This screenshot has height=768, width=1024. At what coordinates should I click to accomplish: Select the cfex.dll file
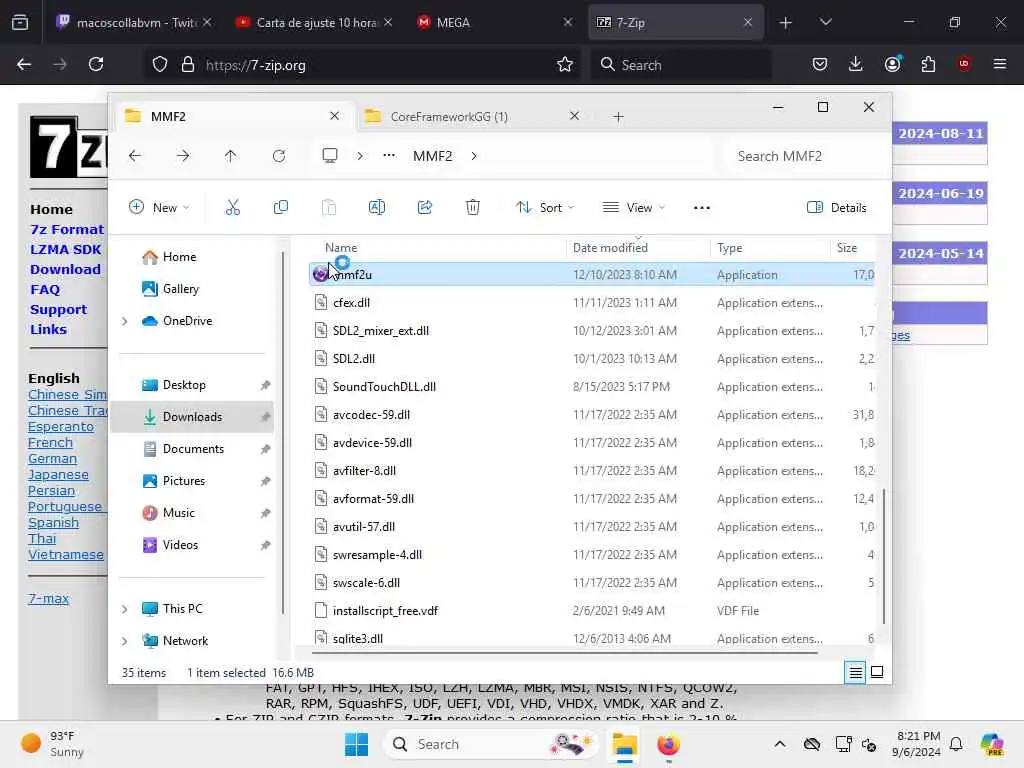click(x=591, y=303)
